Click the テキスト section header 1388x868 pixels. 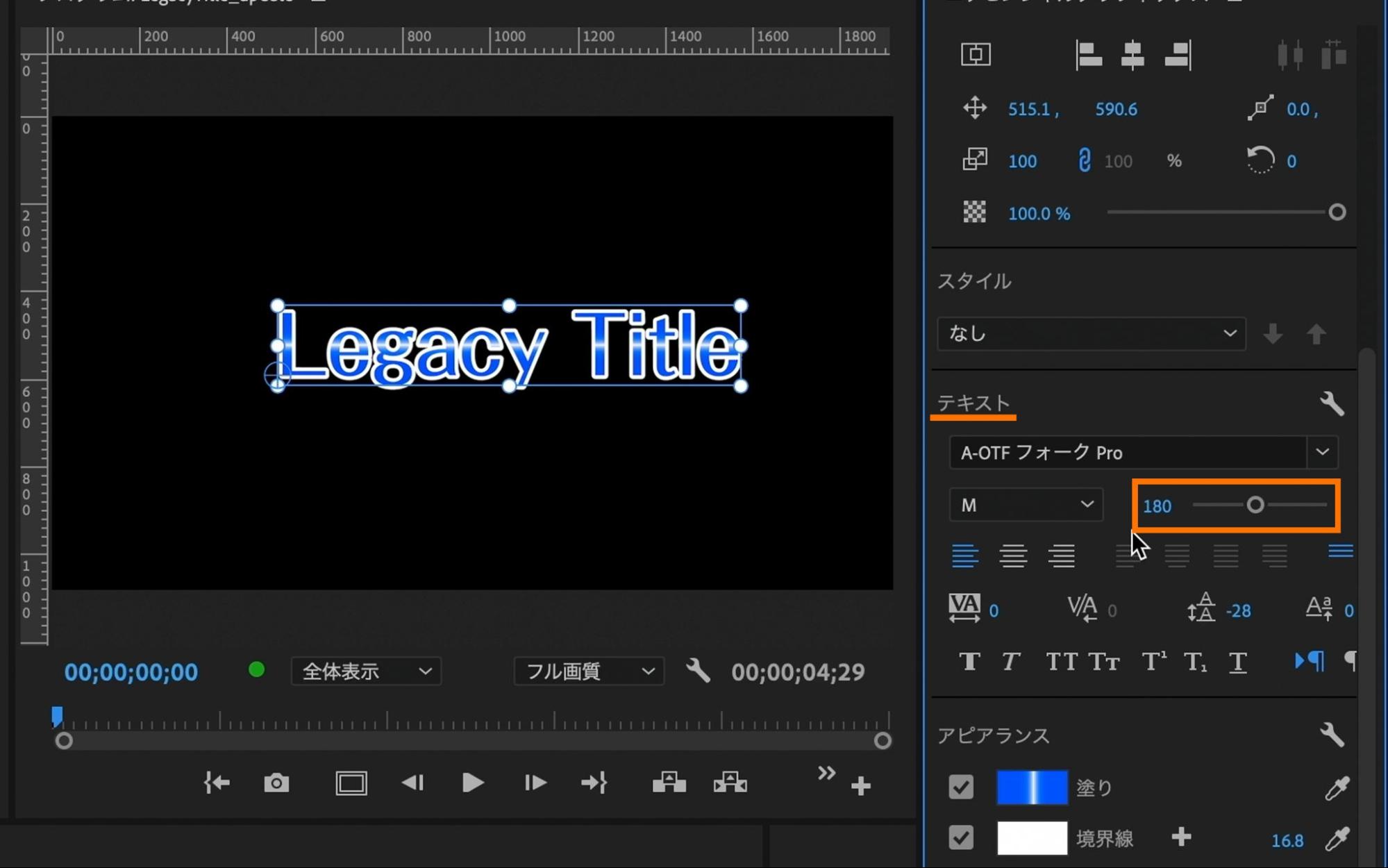click(x=973, y=403)
